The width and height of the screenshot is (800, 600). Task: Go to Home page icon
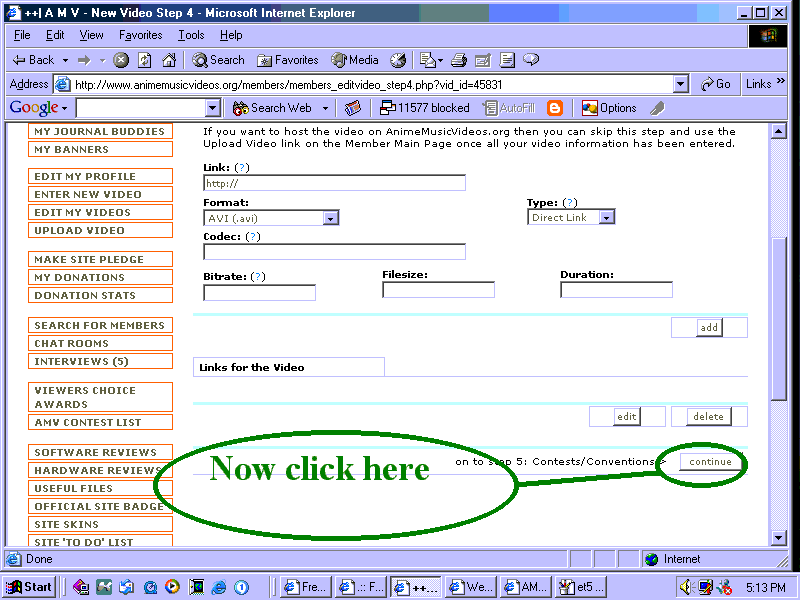(169, 60)
